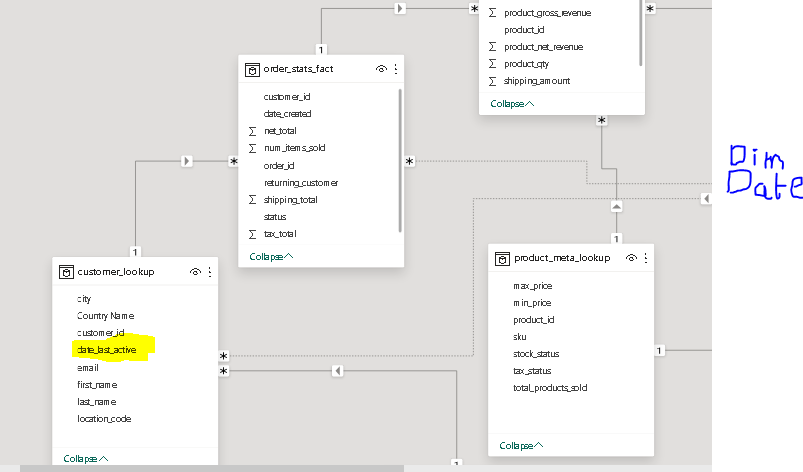803x472 pixels.
Task: Select the total_products_sold field
Action: click(x=550, y=388)
